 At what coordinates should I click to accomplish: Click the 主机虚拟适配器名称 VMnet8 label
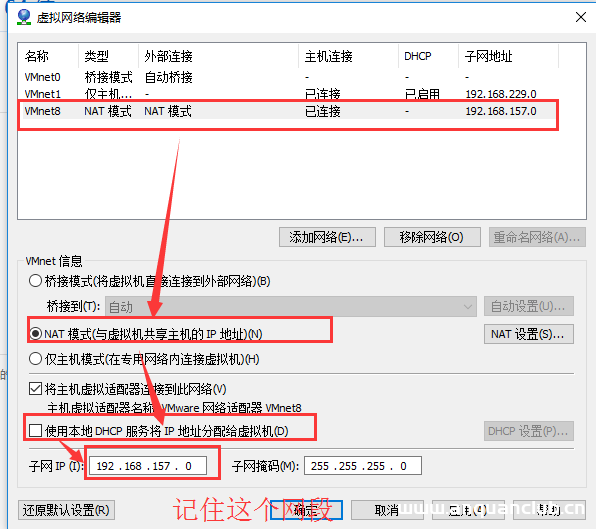click(x=174, y=408)
